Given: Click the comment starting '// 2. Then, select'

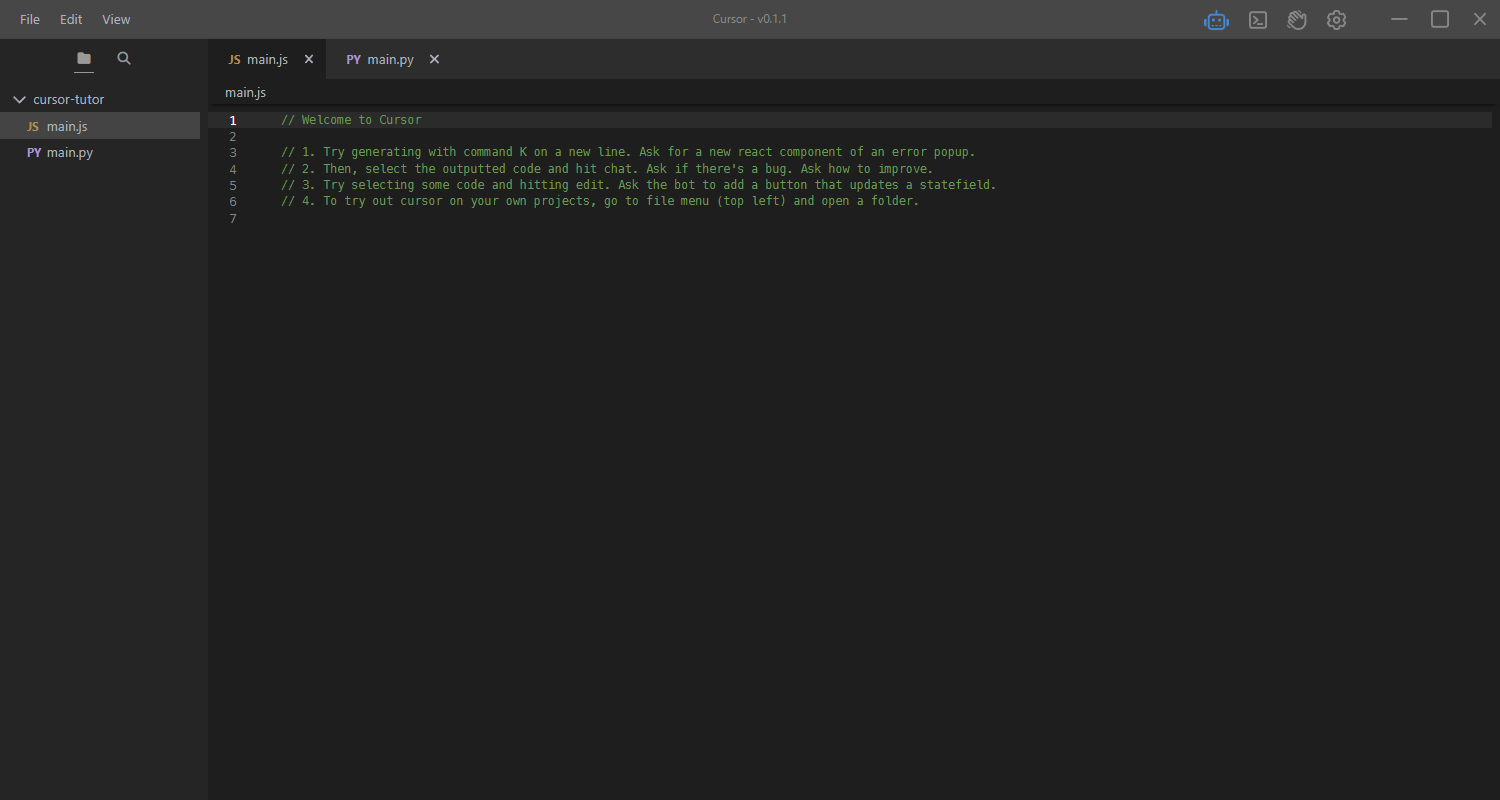Looking at the screenshot, I should 607,169.
